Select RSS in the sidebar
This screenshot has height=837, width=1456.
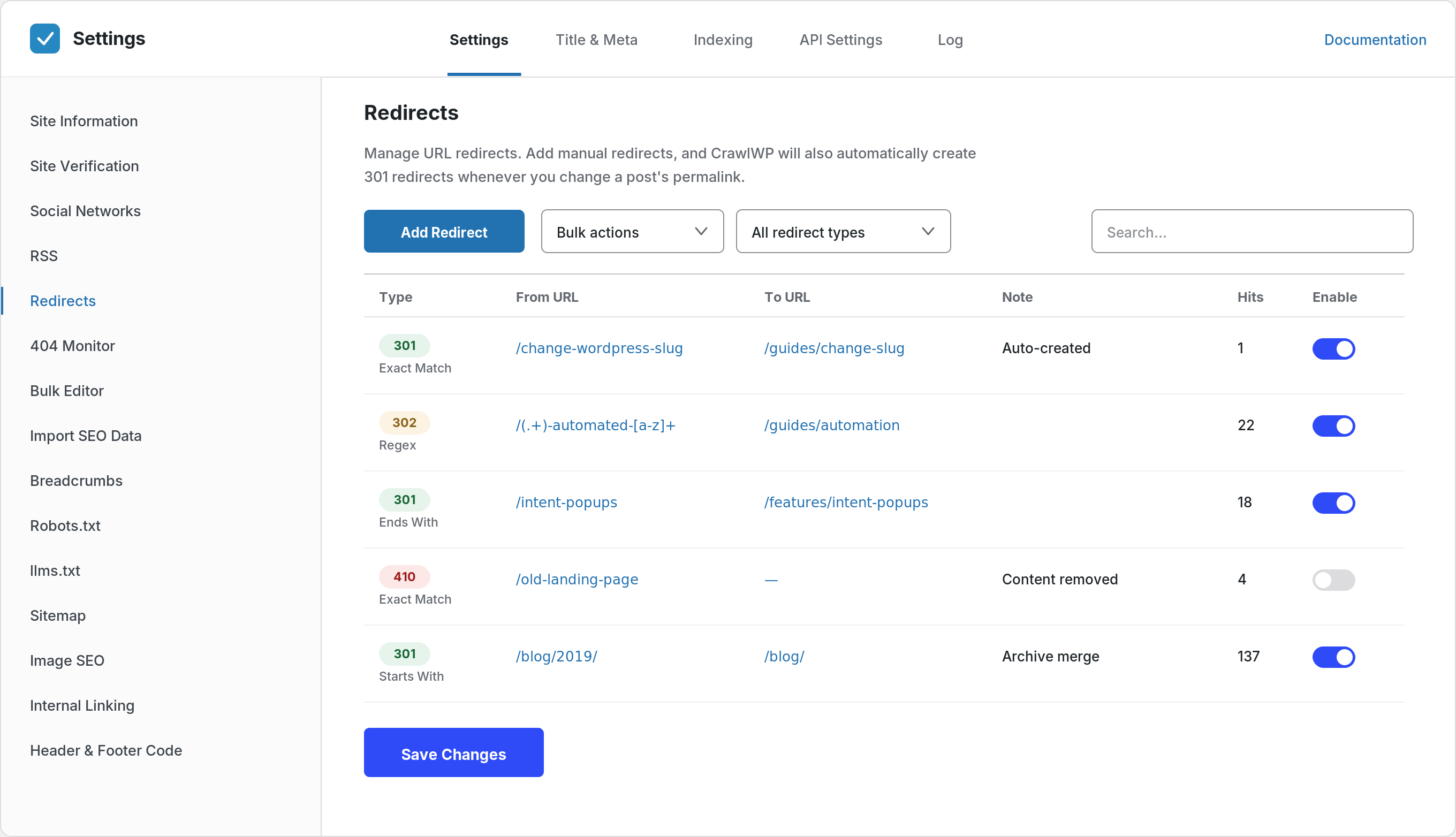pos(44,256)
